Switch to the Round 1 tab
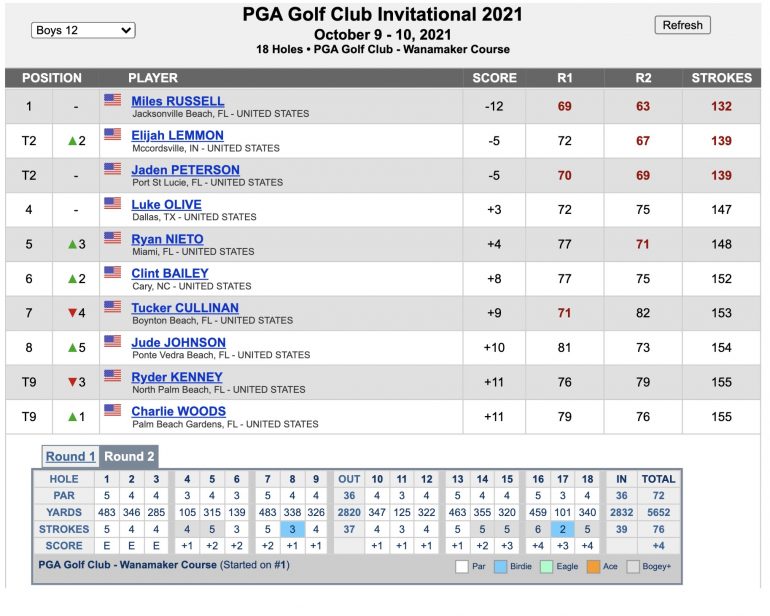770x616 pixels. (x=70, y=456)
